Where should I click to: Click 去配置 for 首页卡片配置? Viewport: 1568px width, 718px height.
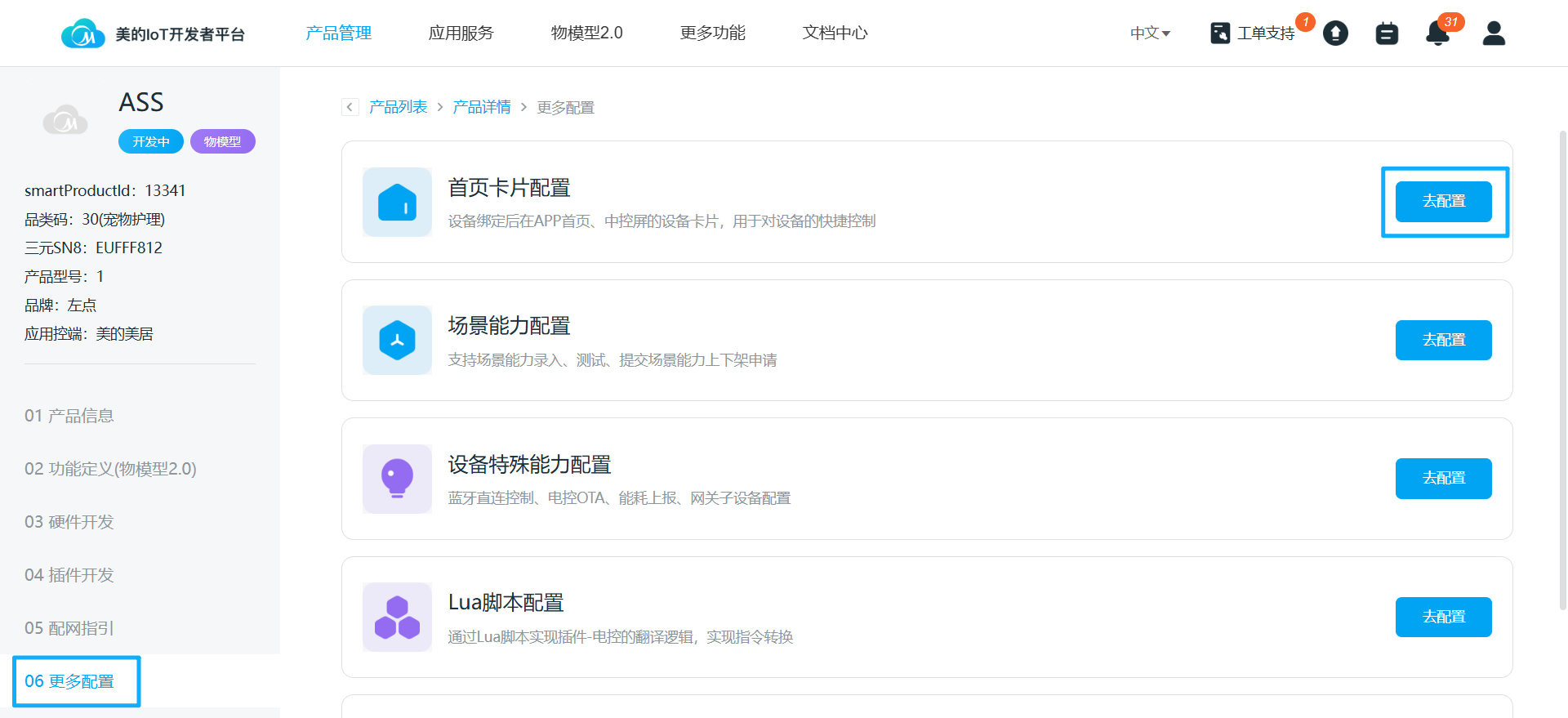pyautogui.click(x=1443, y=202)
